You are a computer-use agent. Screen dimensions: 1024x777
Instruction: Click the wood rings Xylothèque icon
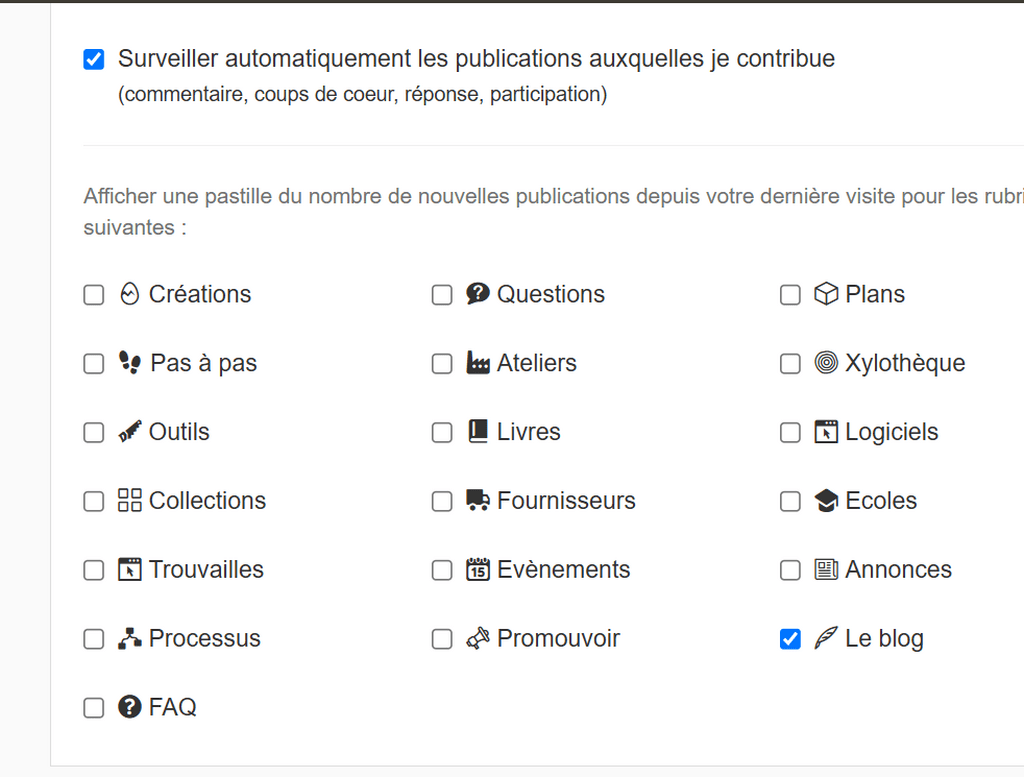click(826, 362)
